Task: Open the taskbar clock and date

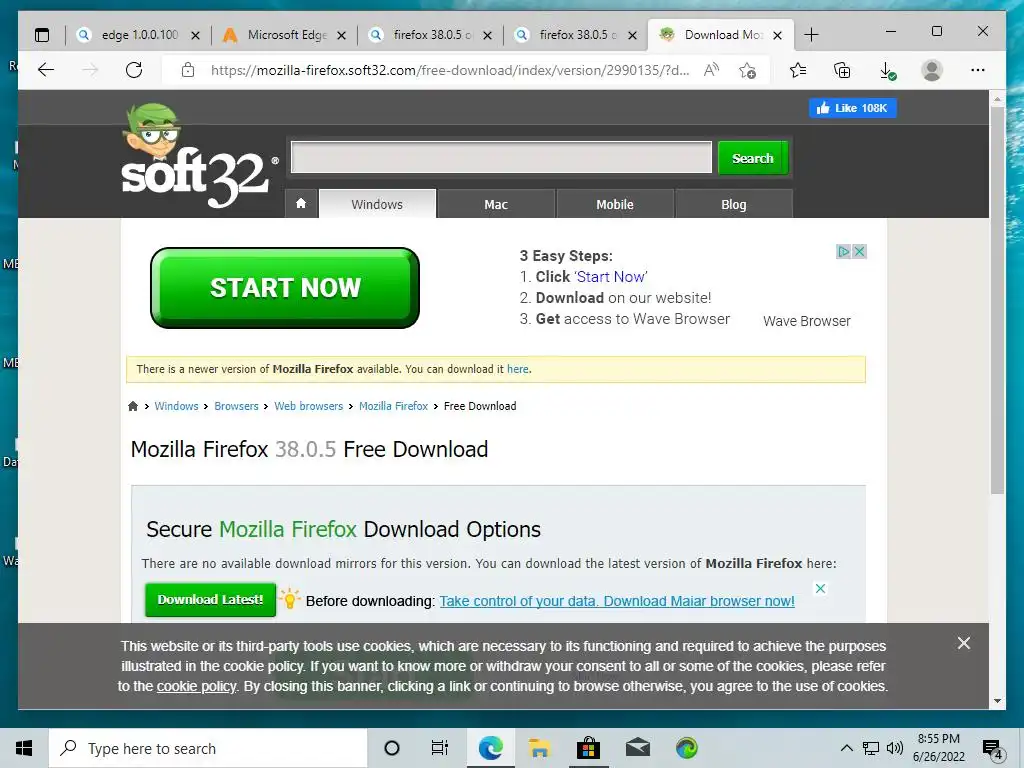Action: click(x=939, y=748)
